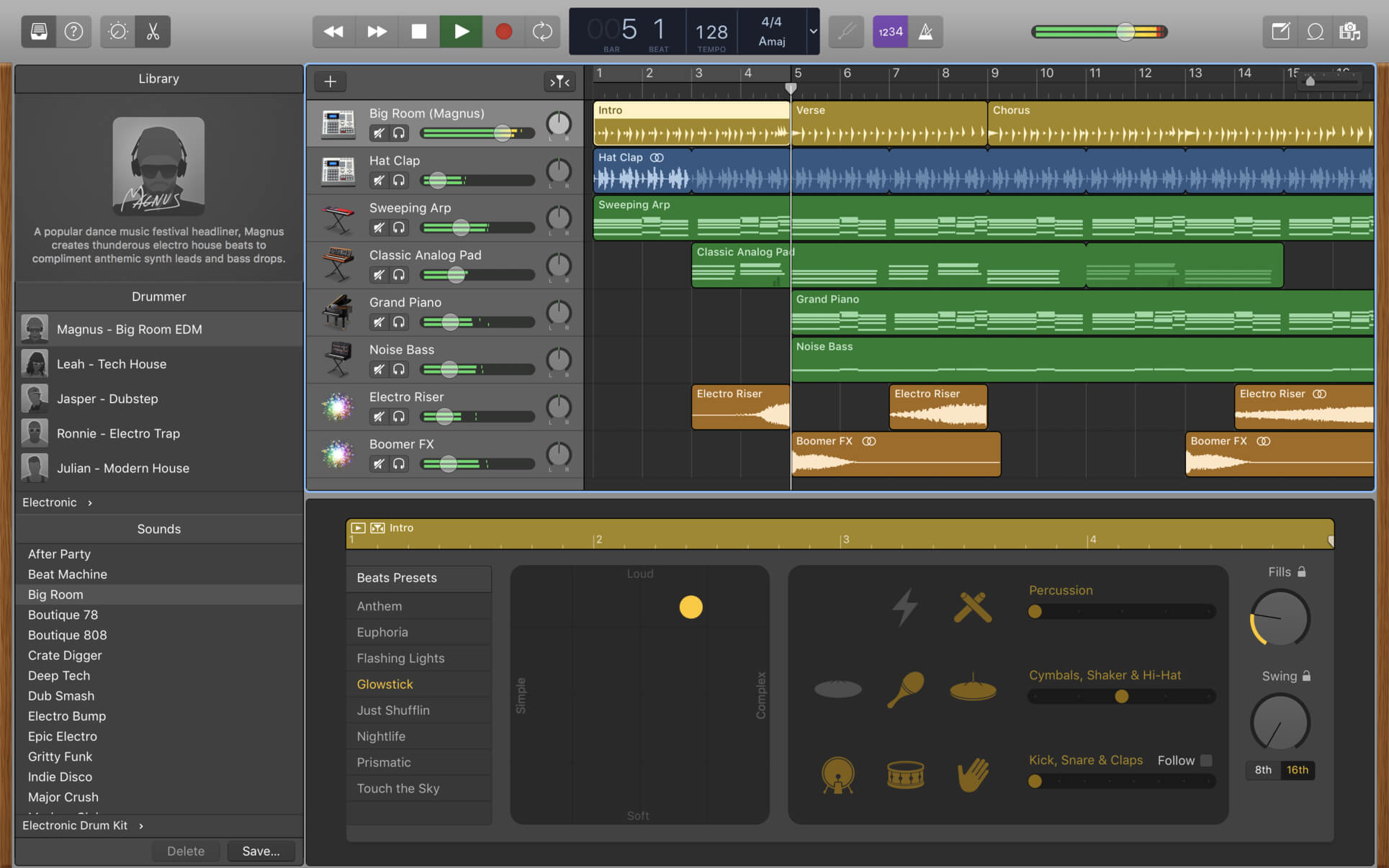Click Delete button in the library panel
1389x868 pixels.
[x=185, y=849]
